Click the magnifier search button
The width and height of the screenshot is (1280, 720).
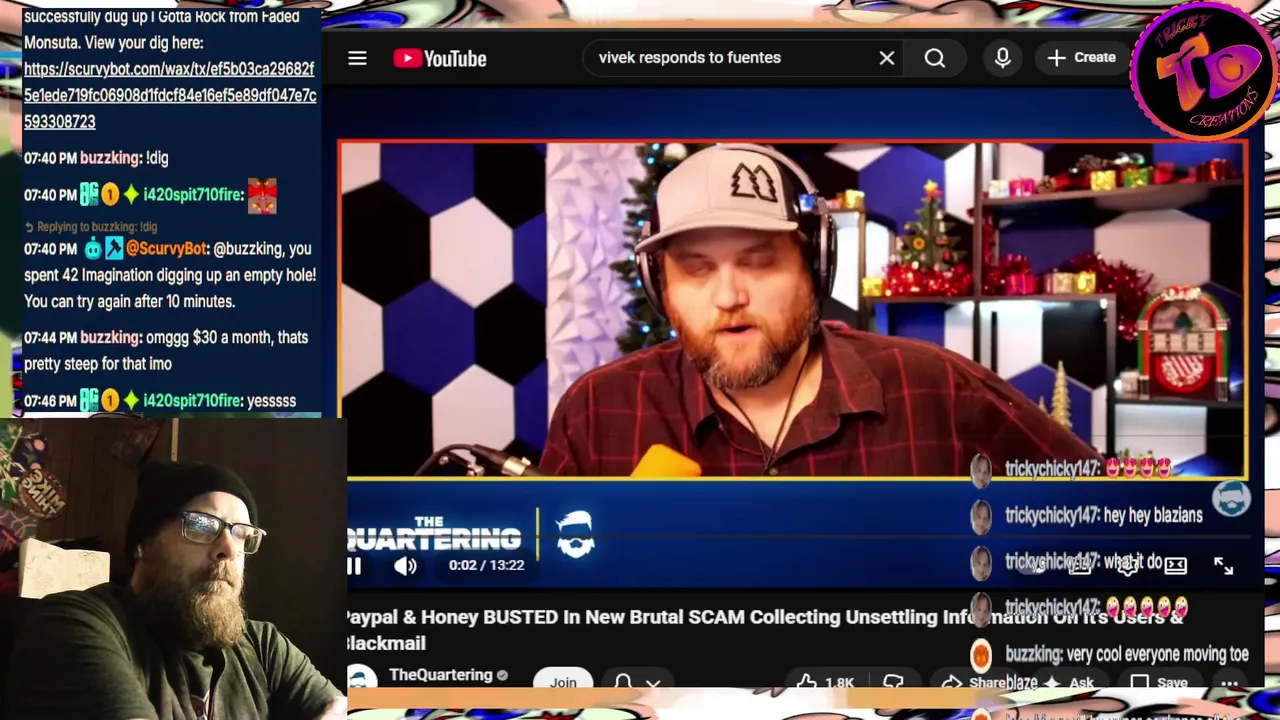pos(935,58)
